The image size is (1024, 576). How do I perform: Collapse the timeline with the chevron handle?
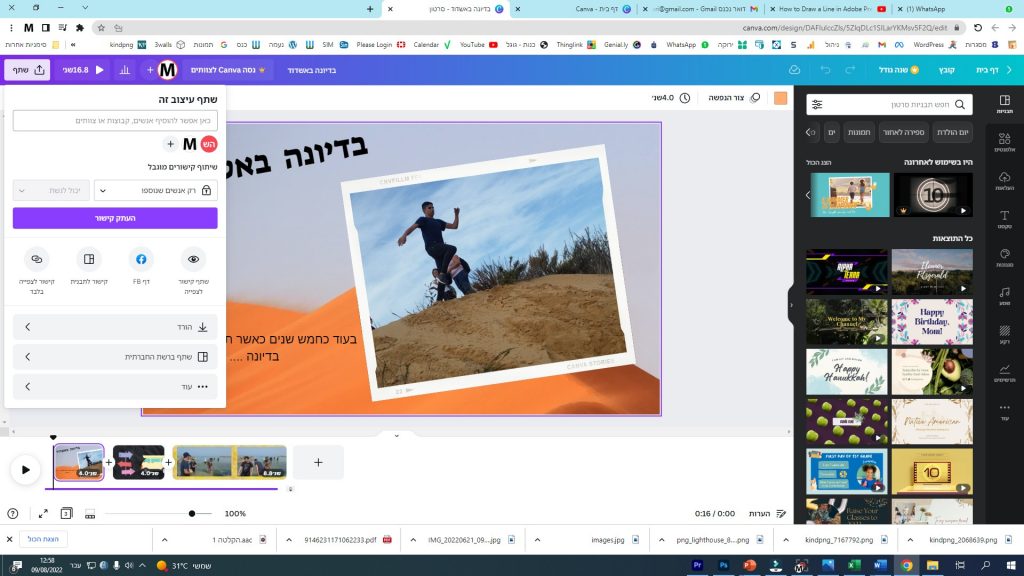click(396, 436)
